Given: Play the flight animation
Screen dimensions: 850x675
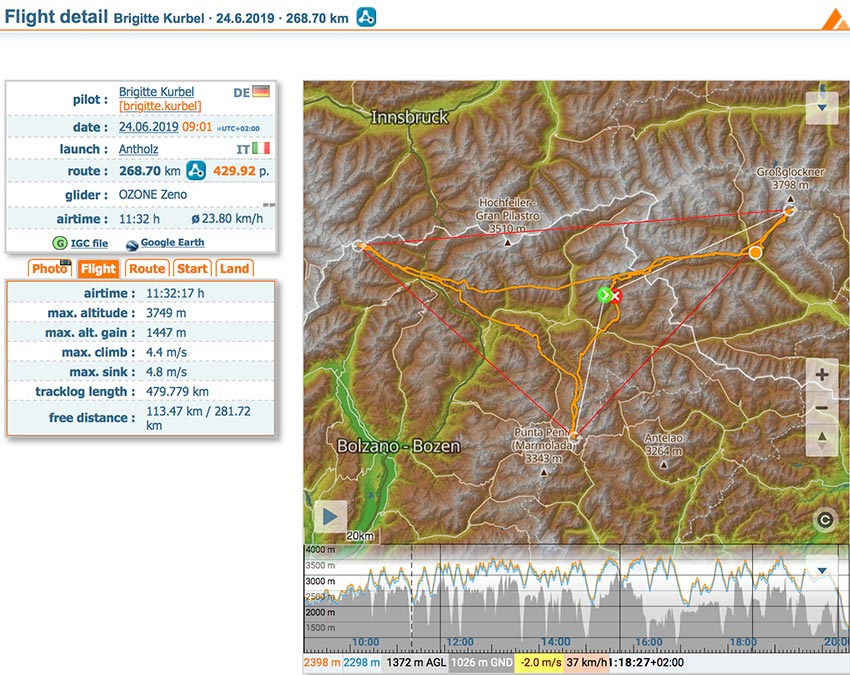Looking at the screenshot, I should (330, 516).
